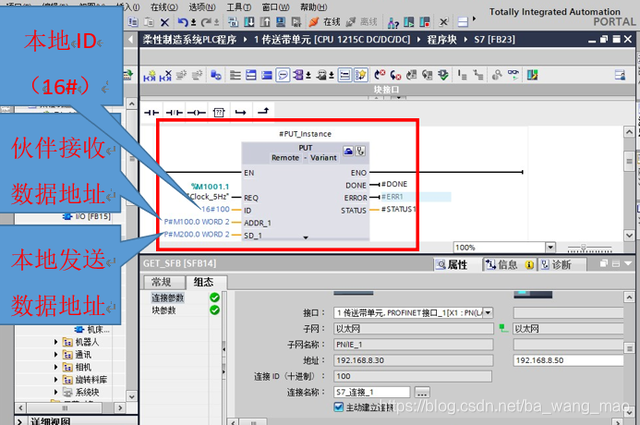Screen dimensions: 640x425
Task: Expand the 通讯 folder
Action: coord(56,355)
